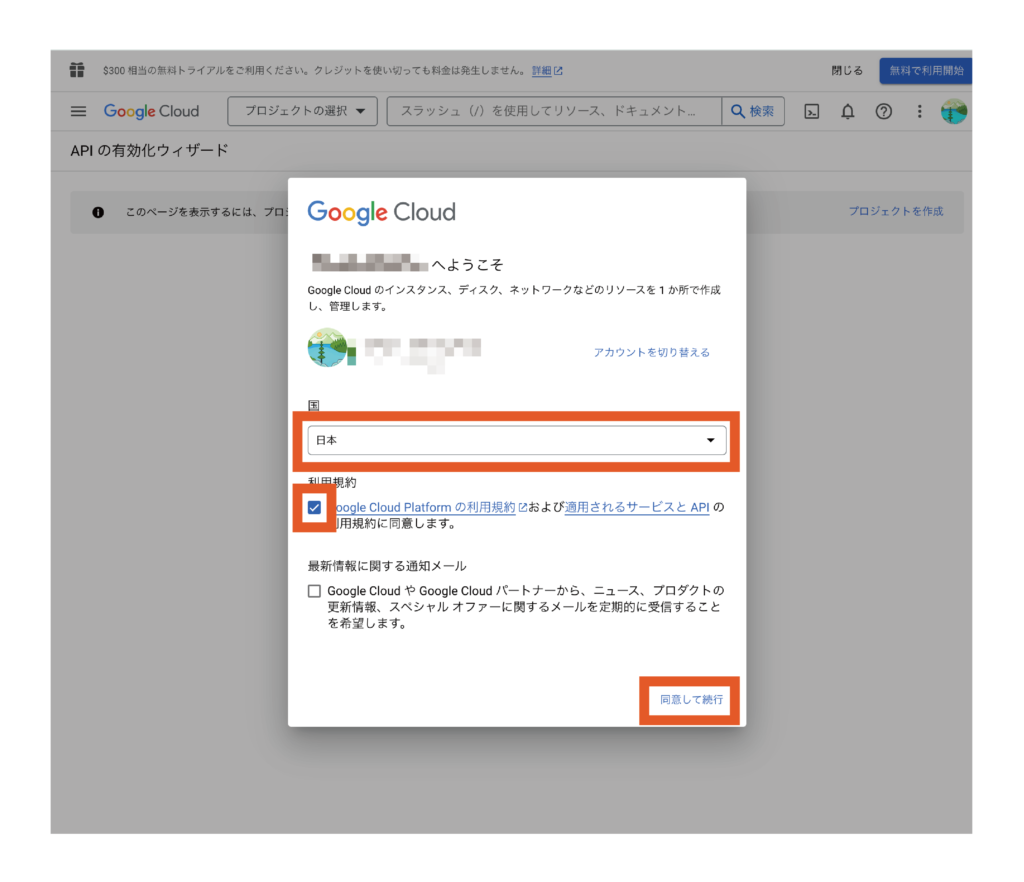Open Cloud Shell terminal icon

coord(811,112)
